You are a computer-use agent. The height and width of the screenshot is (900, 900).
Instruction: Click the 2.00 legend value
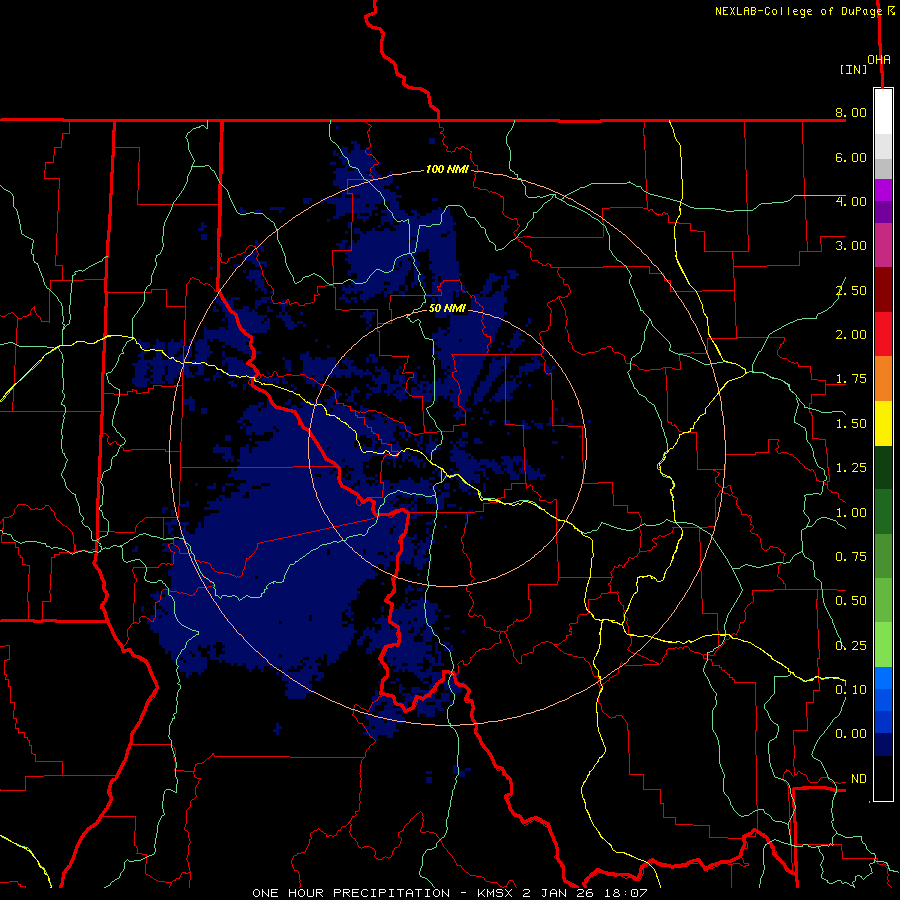tap(851, 335)
